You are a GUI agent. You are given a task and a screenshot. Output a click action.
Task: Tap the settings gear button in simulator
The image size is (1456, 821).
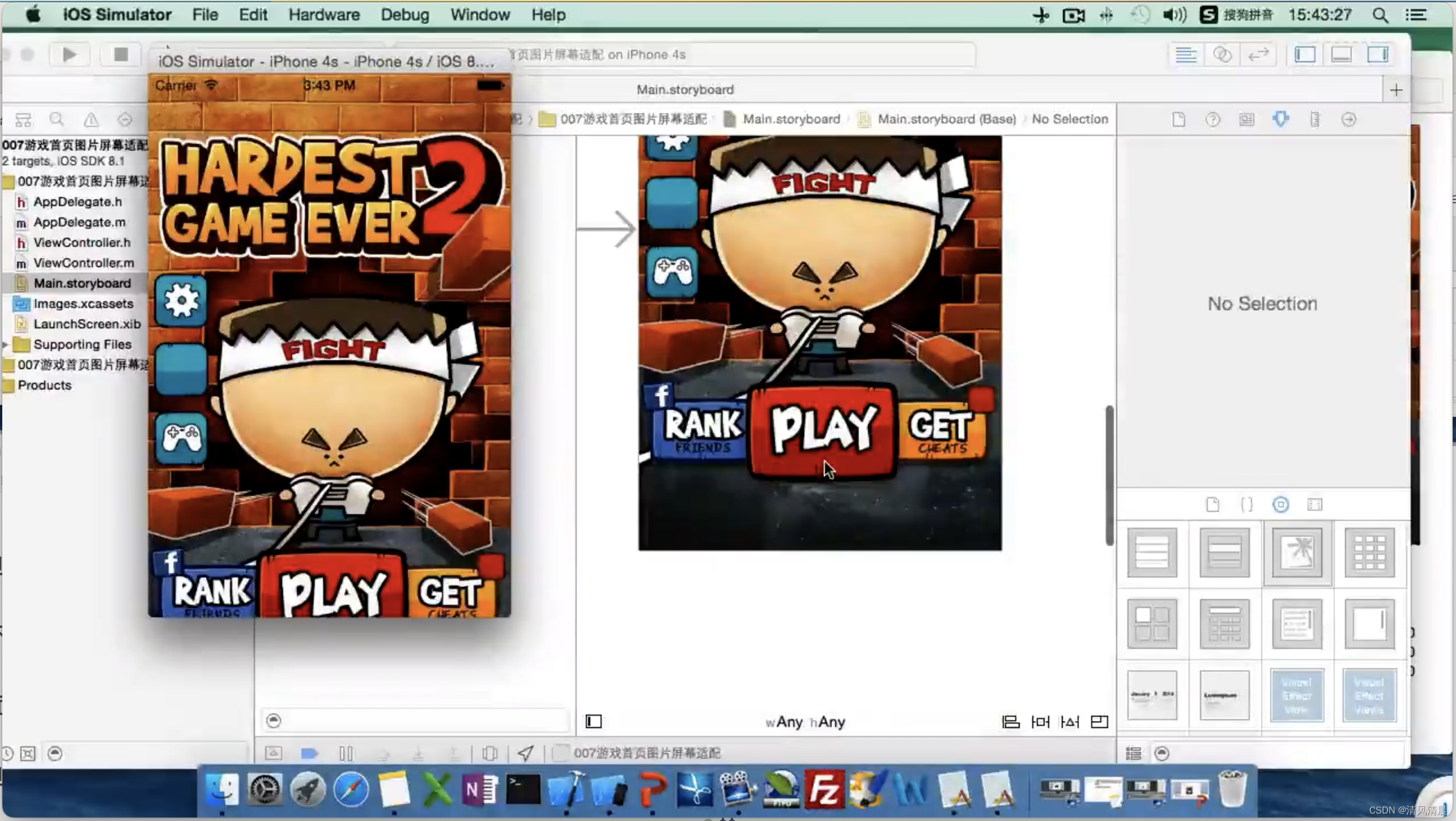click(181, 301)
